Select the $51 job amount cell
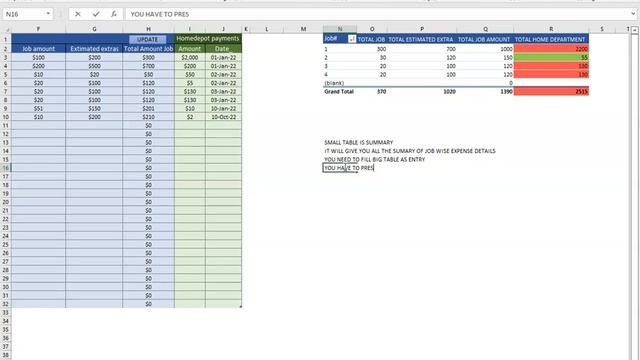 [38, 109]
